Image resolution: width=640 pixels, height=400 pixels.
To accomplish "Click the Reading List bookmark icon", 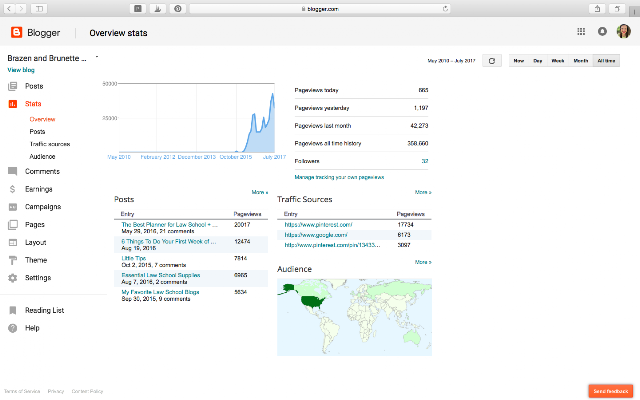I will click(13, 311).
